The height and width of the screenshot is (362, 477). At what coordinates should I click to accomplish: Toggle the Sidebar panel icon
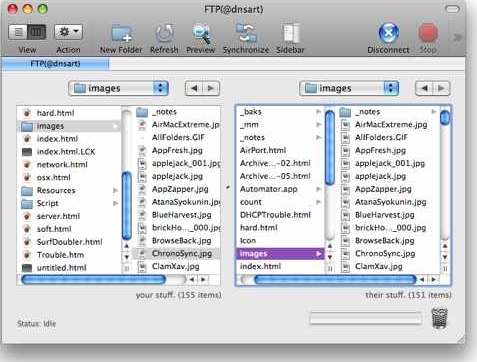(x=291, y=33)
